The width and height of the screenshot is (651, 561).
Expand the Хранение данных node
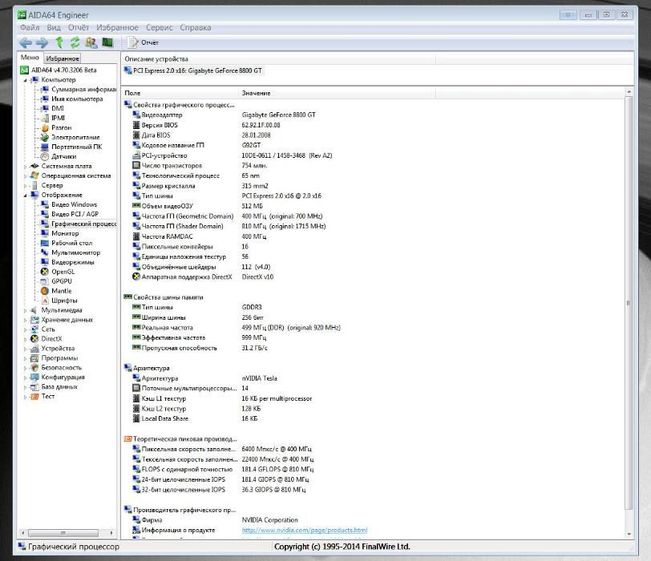[25, 320]
